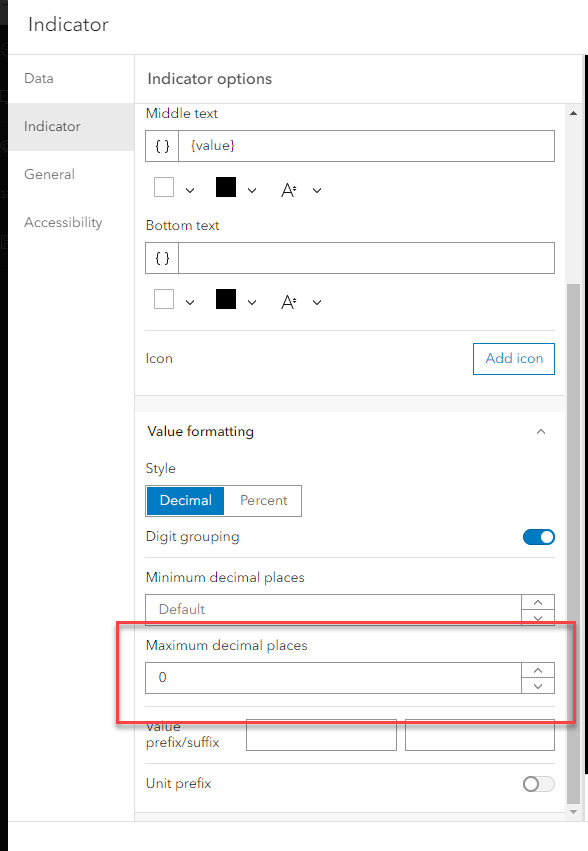This screenshot has width=588, height=851.
Task: Click the {} template icon for Middle text
Action: [x=161, y=145]
